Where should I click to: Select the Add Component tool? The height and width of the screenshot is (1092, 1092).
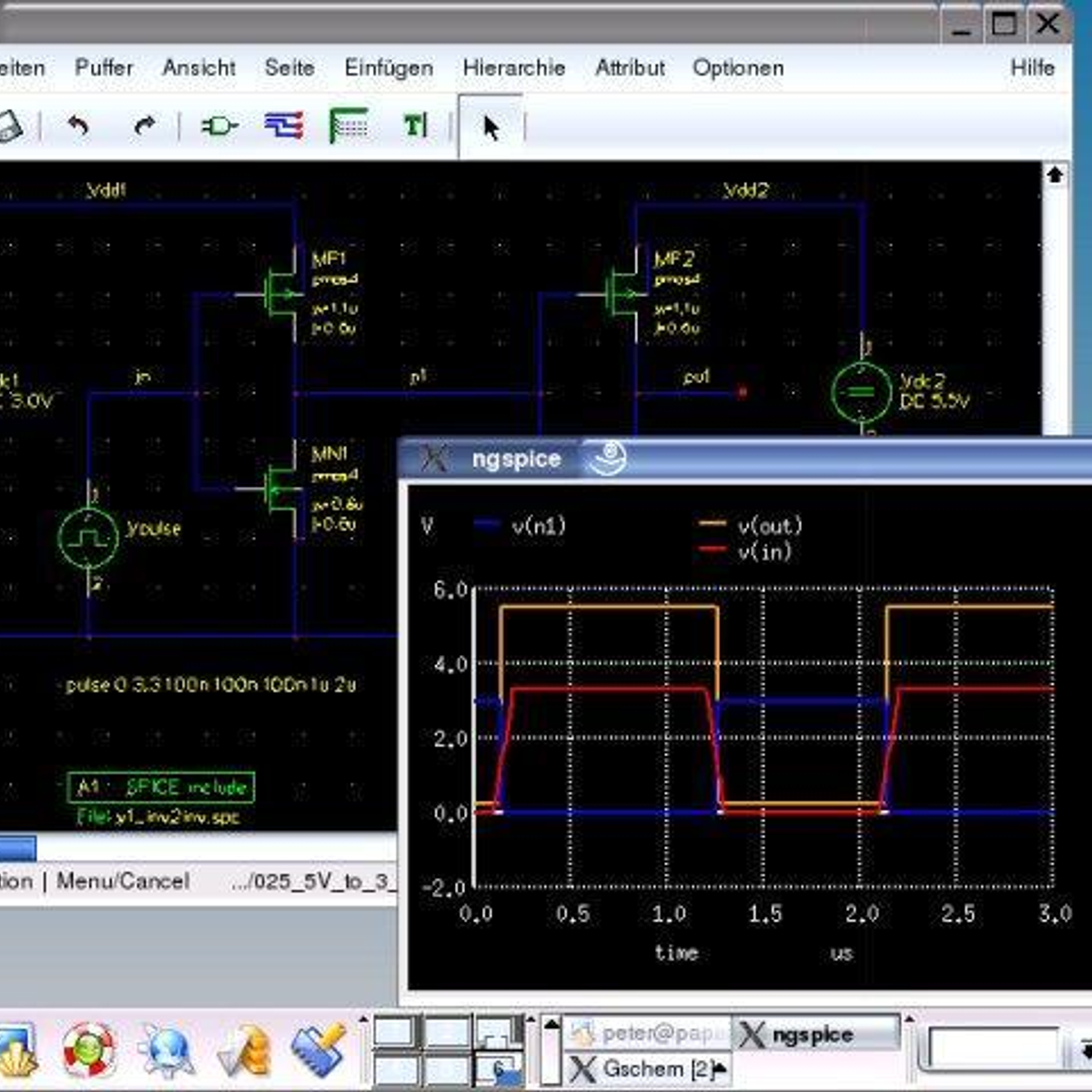point(218,126)
